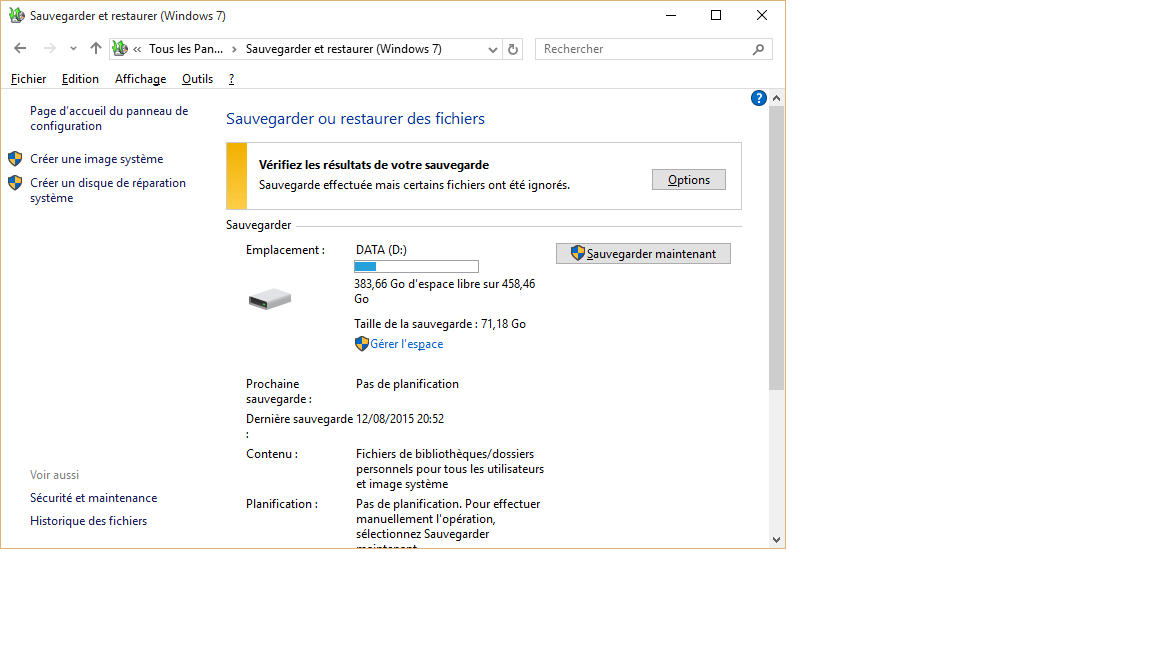Screen dimensions: 1152x648
Task: Go up one level with up arrow
Action: (96, 48)
